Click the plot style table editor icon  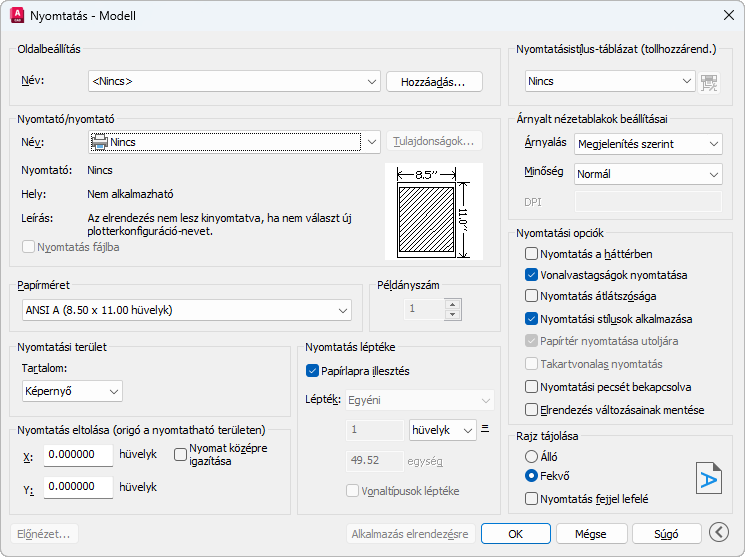(710, 82)
